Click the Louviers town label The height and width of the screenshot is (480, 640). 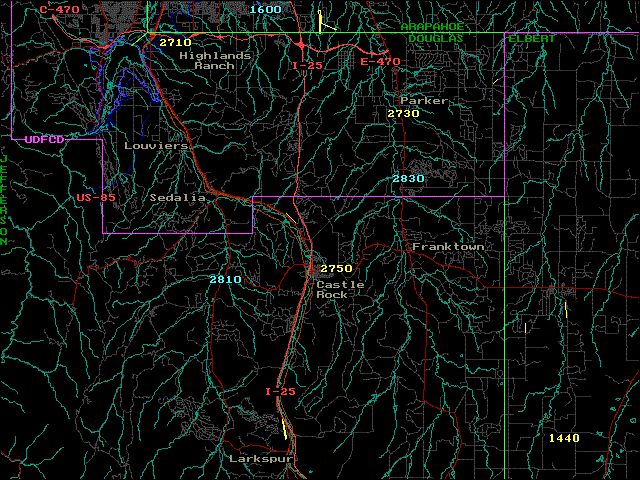pos(156,145)
